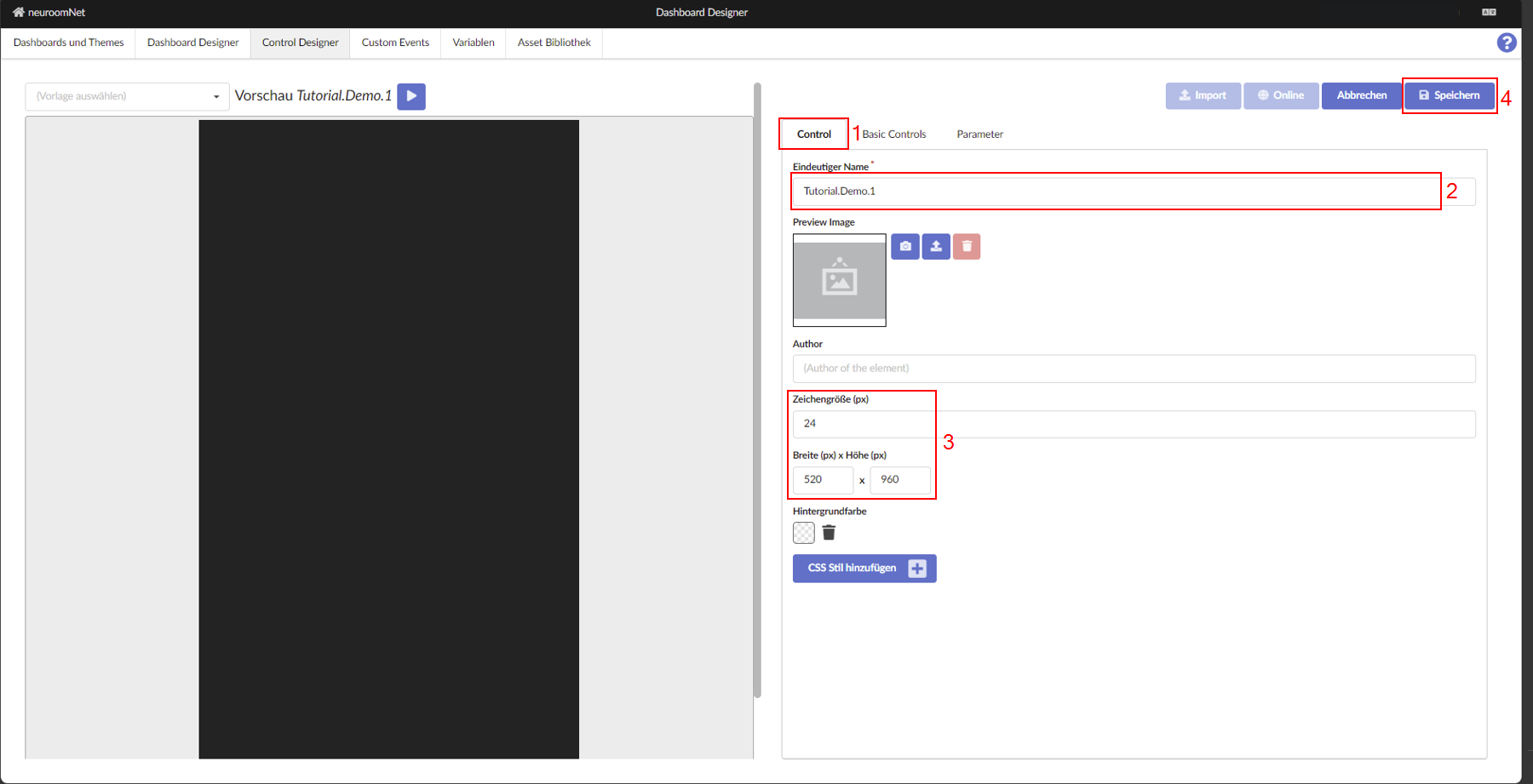
Task: Click the neuroomNet home icon
Action: (x=18, y=12)
